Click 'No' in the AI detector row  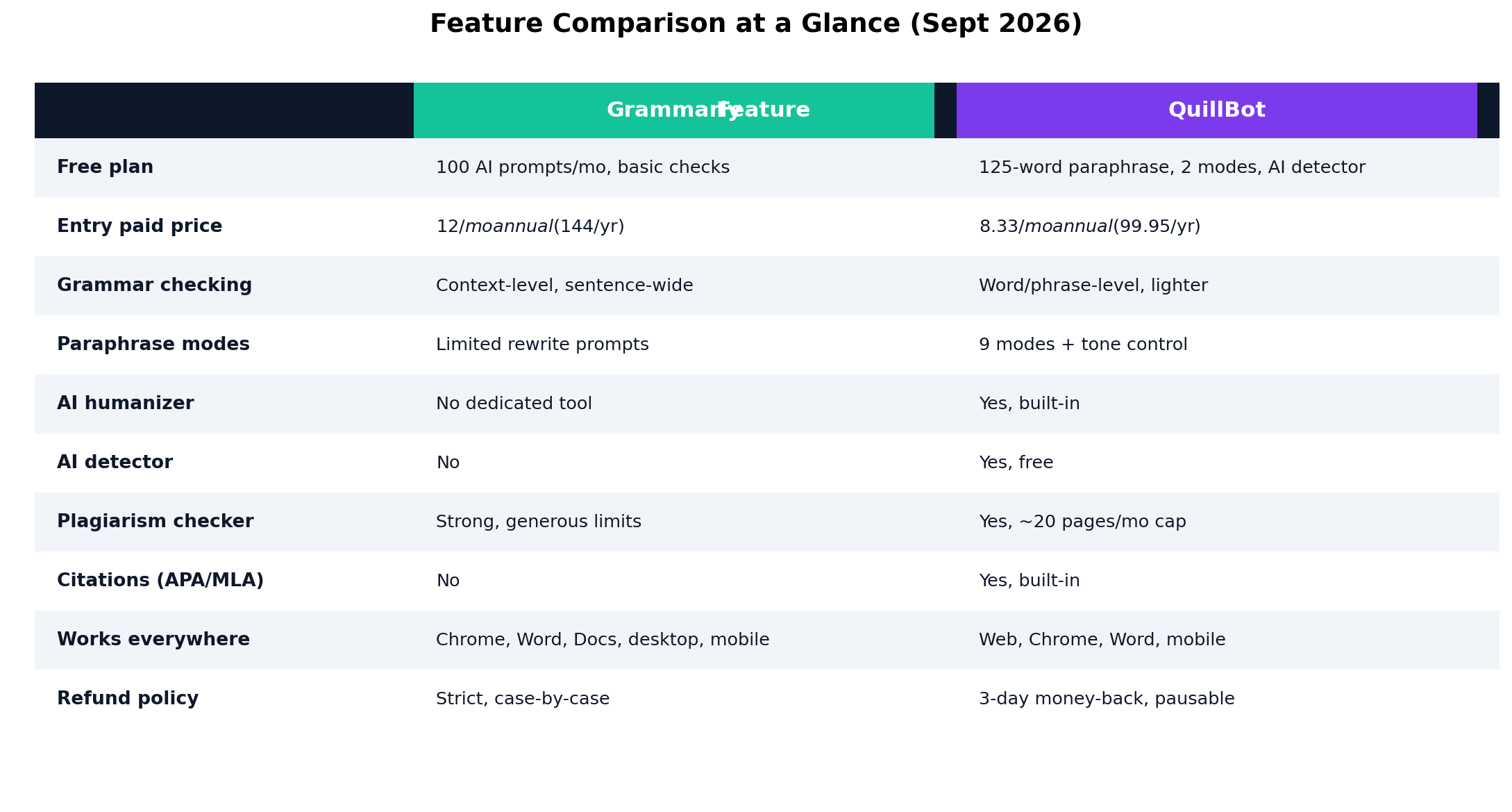448,463
